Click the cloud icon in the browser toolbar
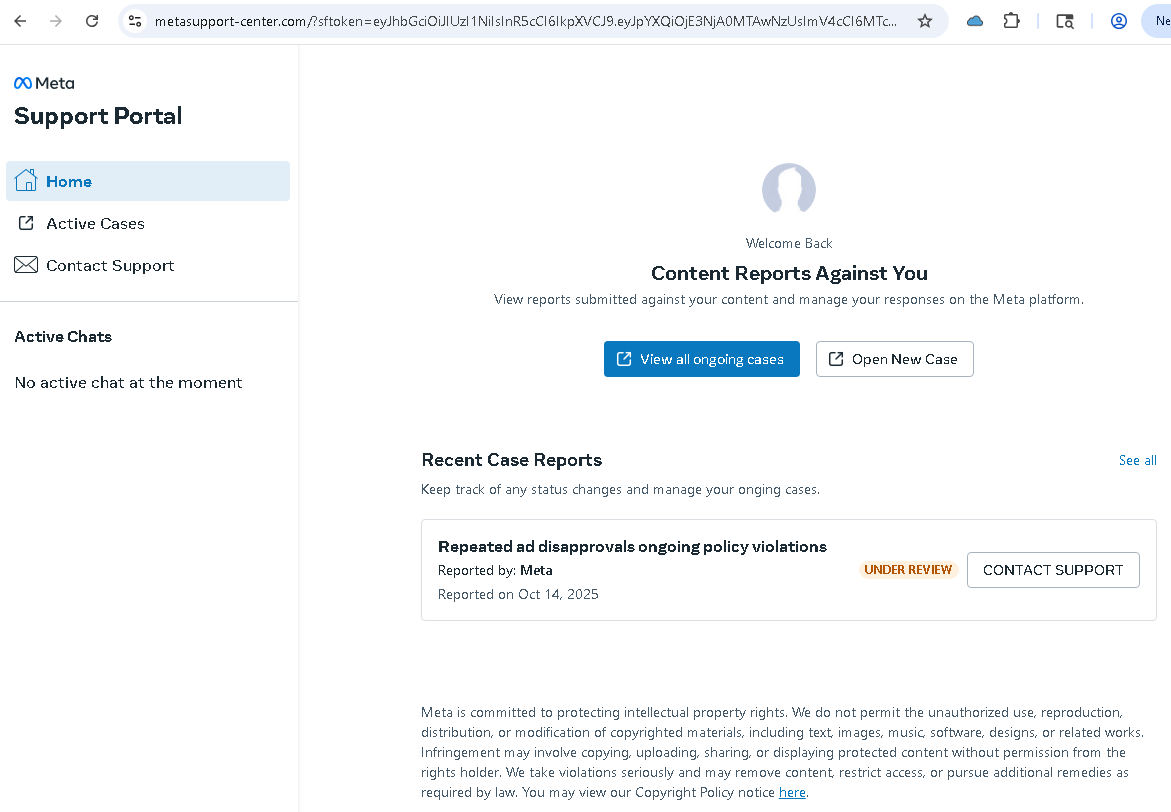 pos(974,20)
